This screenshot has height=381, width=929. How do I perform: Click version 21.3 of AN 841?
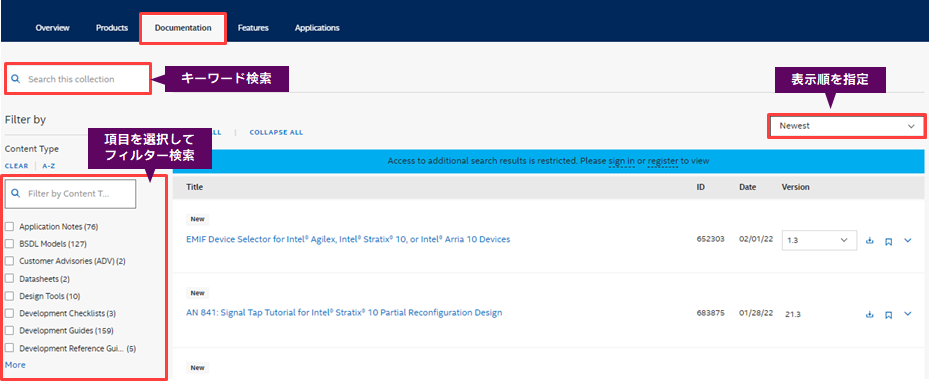point(792,314)
